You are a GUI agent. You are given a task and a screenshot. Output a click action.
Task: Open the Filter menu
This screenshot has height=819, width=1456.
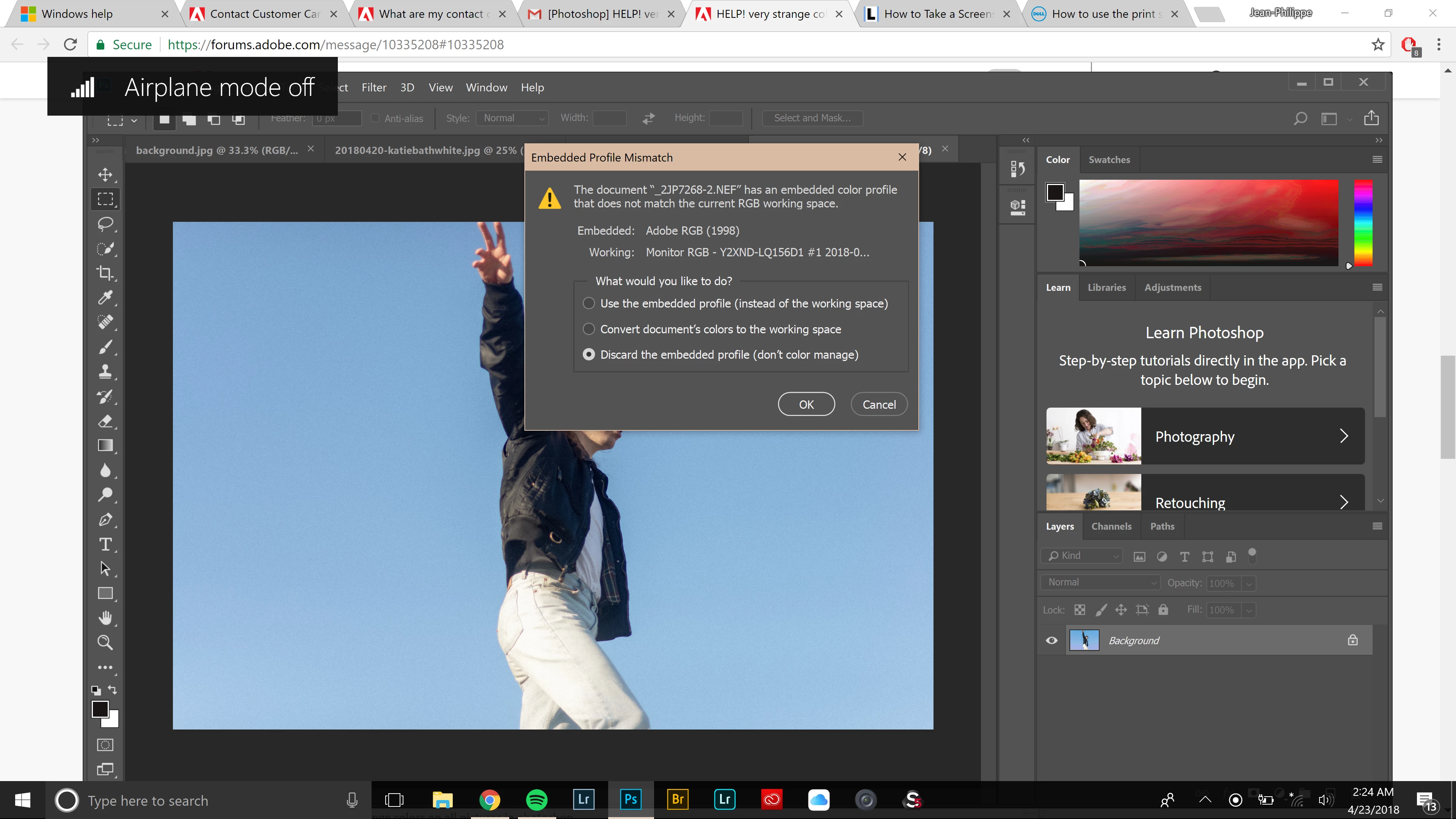pos(373,88)
